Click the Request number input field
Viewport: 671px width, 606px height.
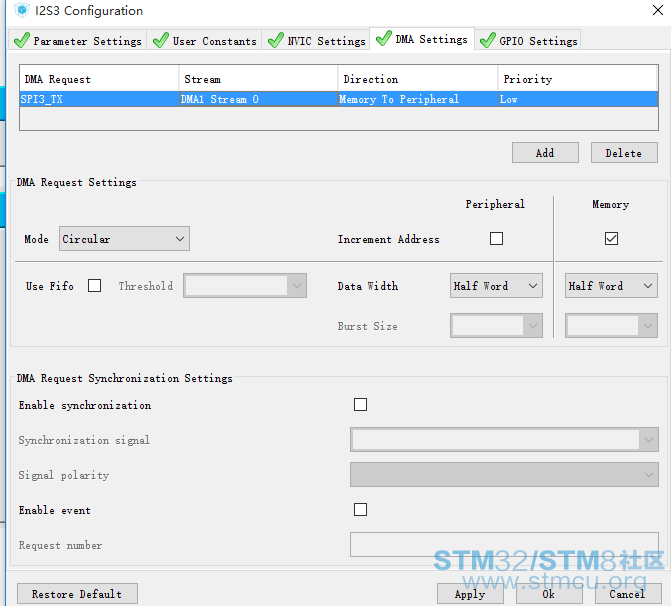tap(504, 544)
